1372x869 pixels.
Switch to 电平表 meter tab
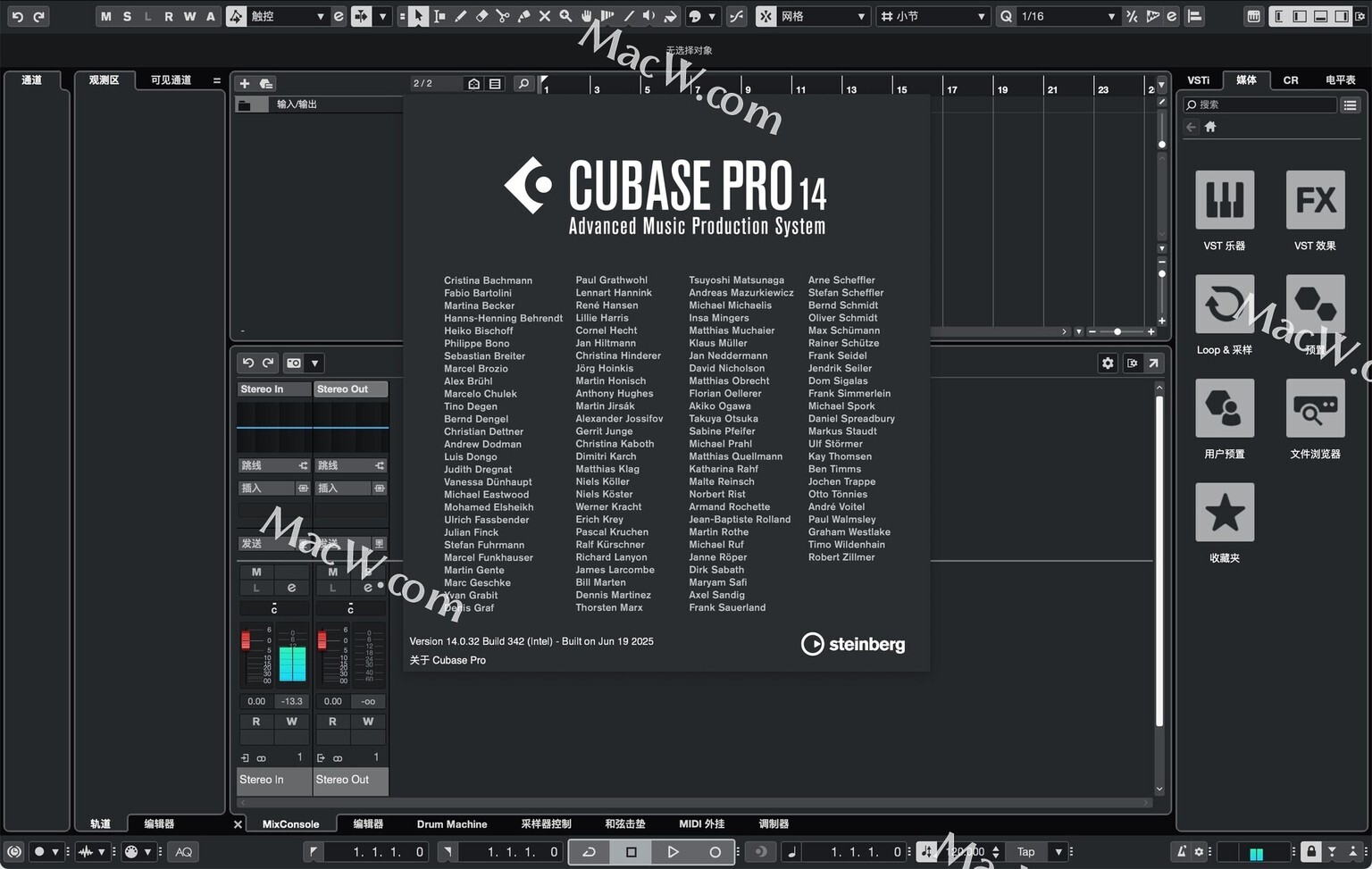tap(1340, 79)
